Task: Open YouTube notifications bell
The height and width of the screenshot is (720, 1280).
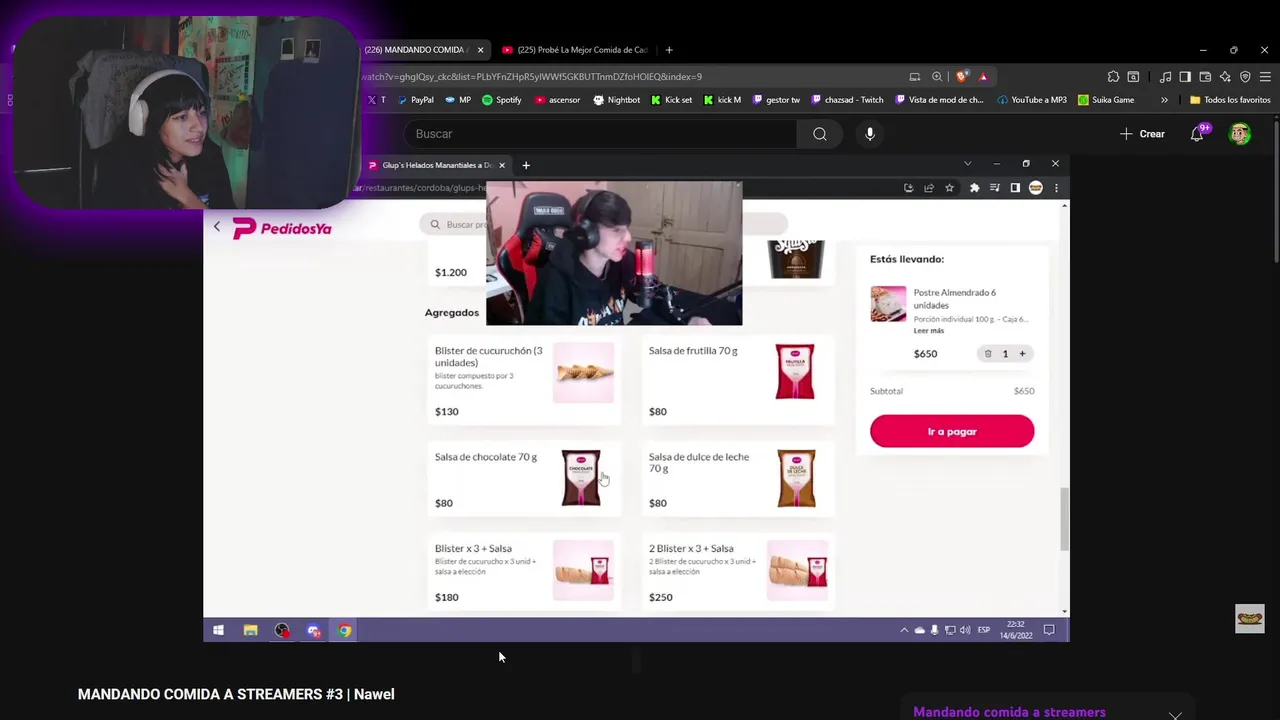Action: pos(1197,134)
